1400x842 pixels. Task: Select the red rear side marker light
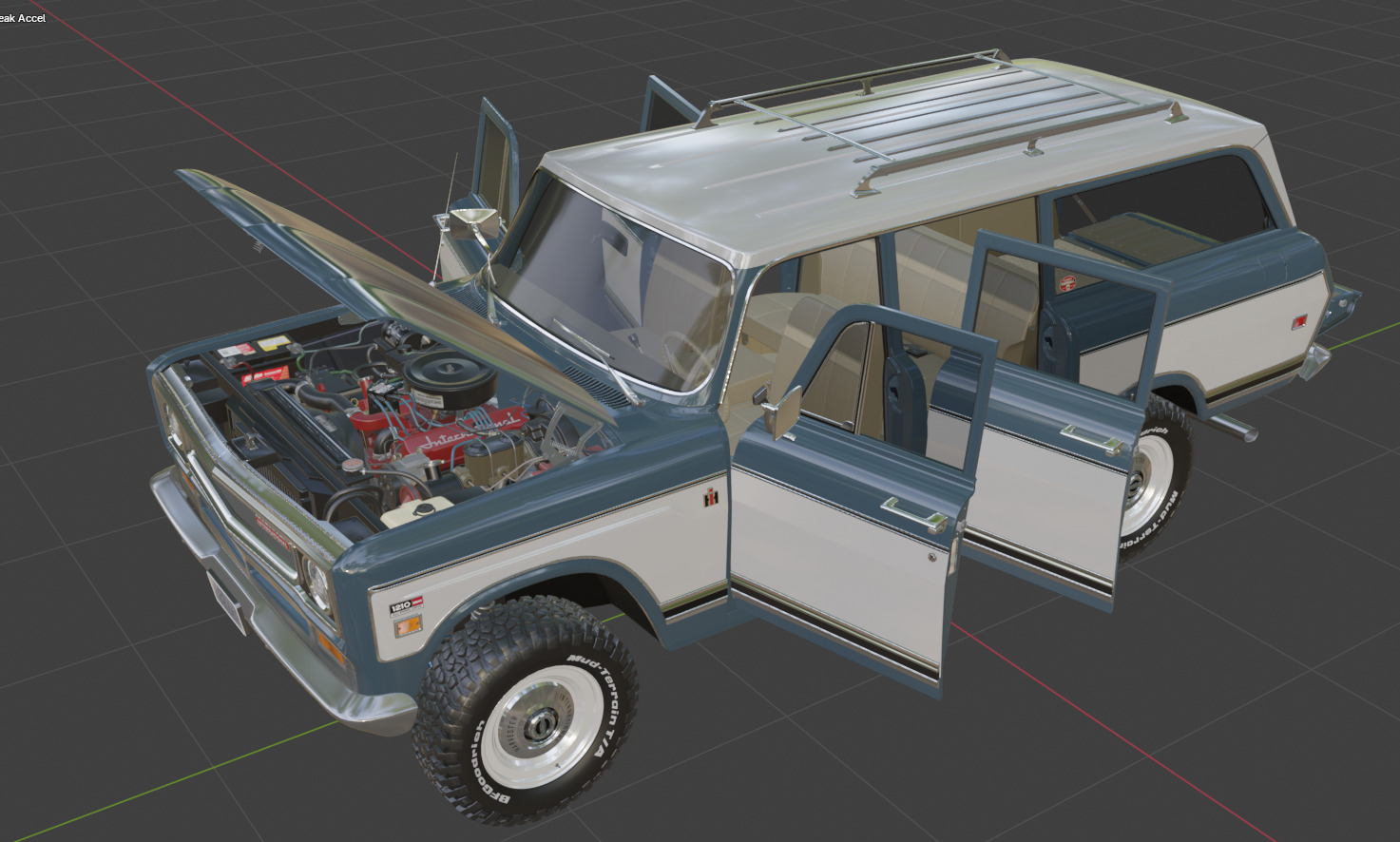(1299, 322)
